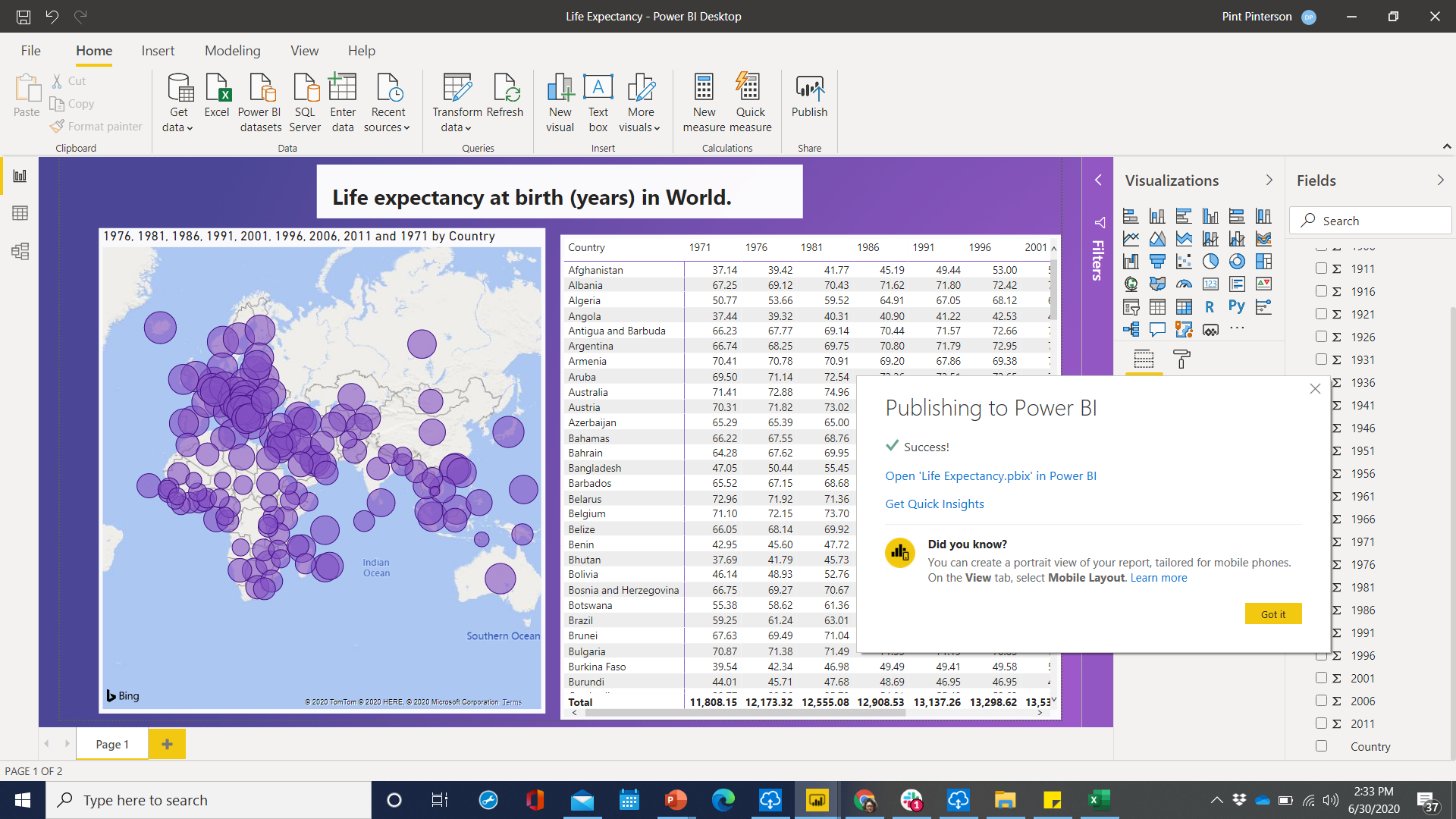Open the Help ribbon tab
Screen dimensions: 1456x819
(x=362, y=51)
